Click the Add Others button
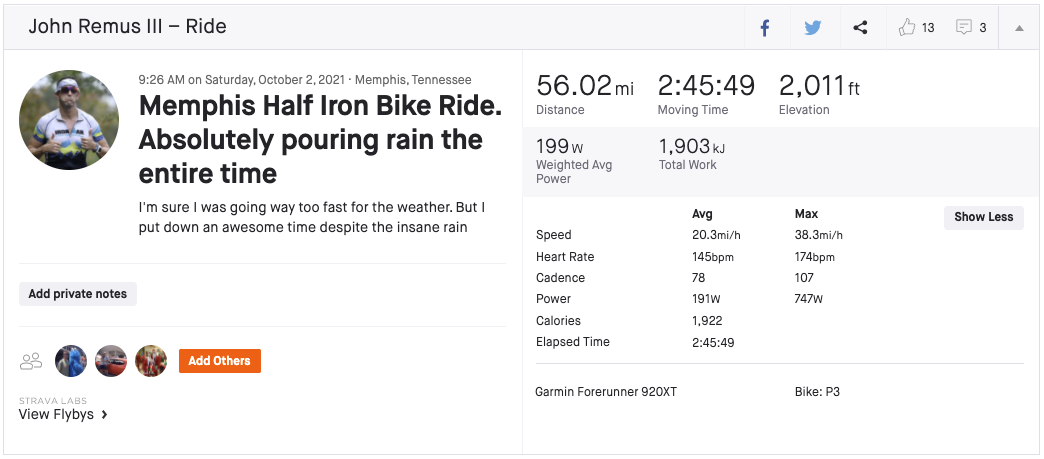 (219, 361)
